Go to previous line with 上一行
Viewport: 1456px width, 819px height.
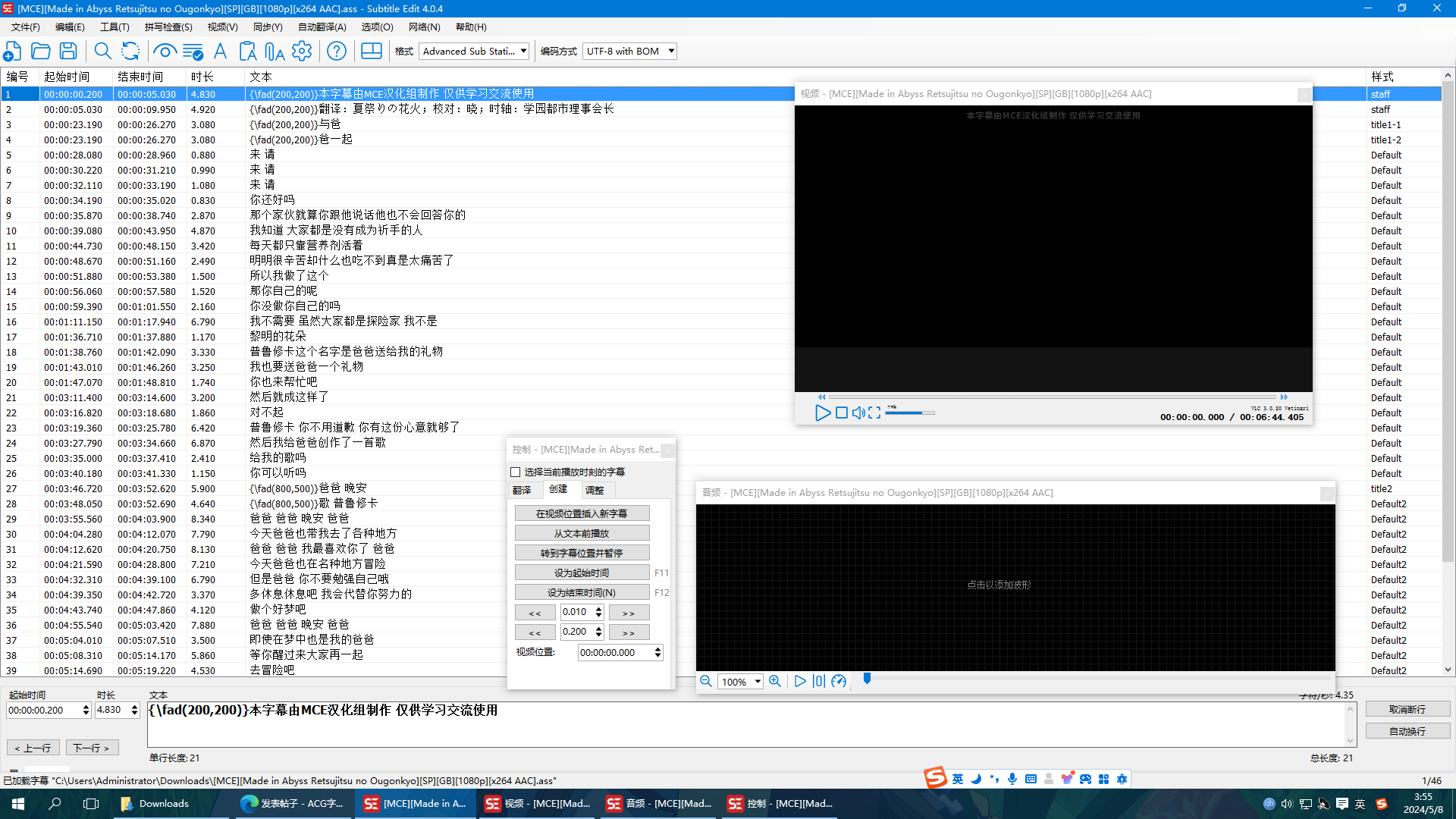click(x=33, y=748)
